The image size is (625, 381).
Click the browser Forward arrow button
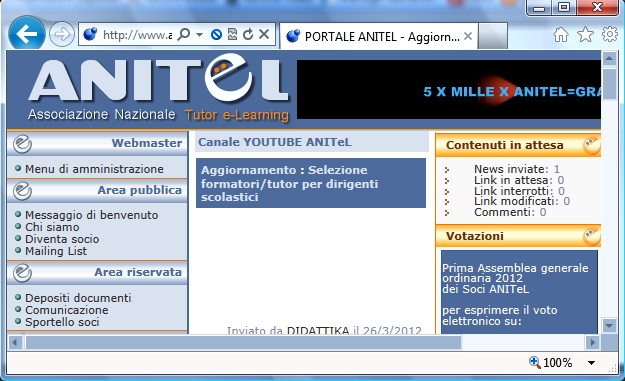tap(62, 34)
